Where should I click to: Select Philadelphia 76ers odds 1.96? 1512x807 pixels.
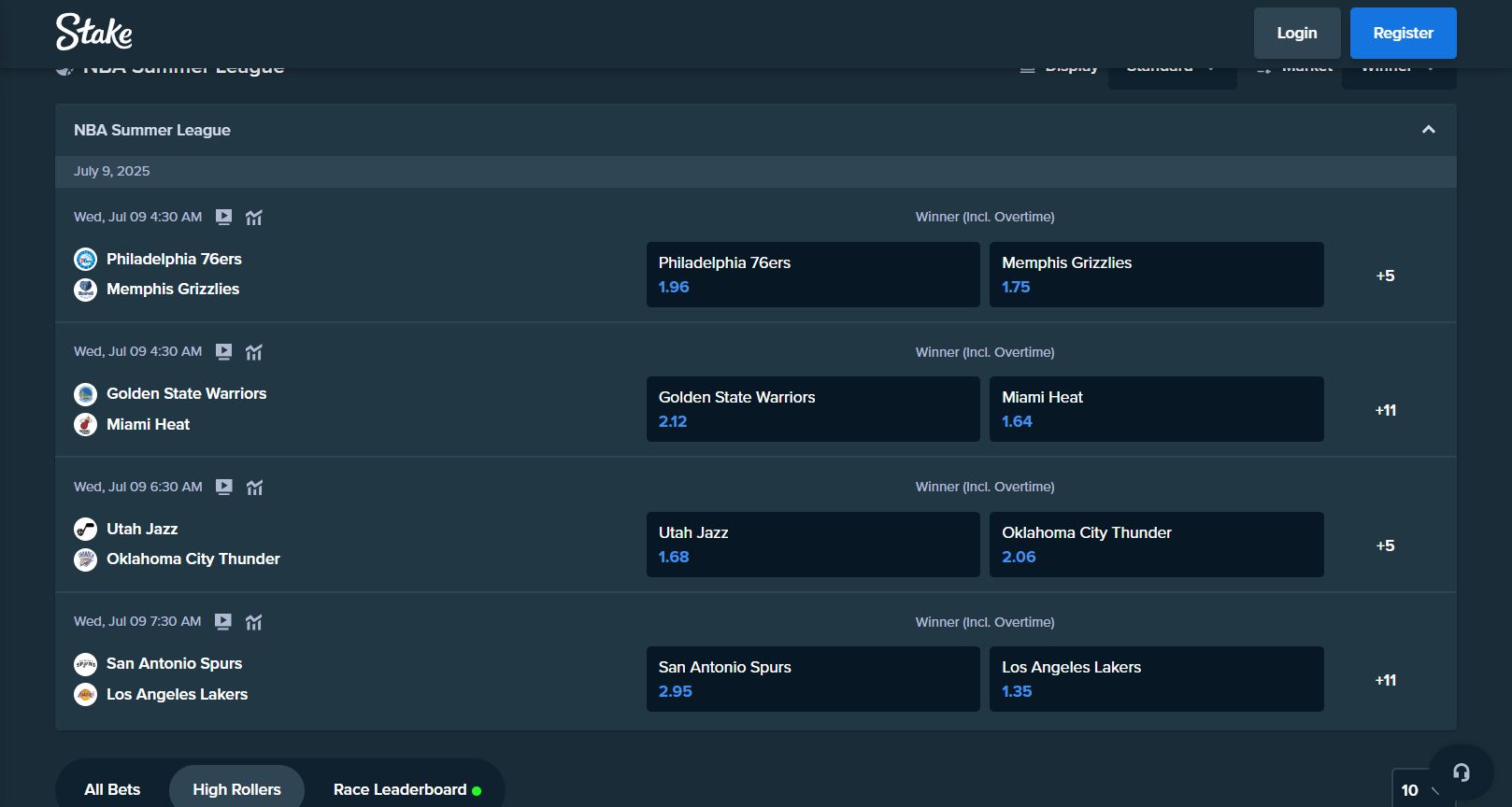click(x=812, y=275)
